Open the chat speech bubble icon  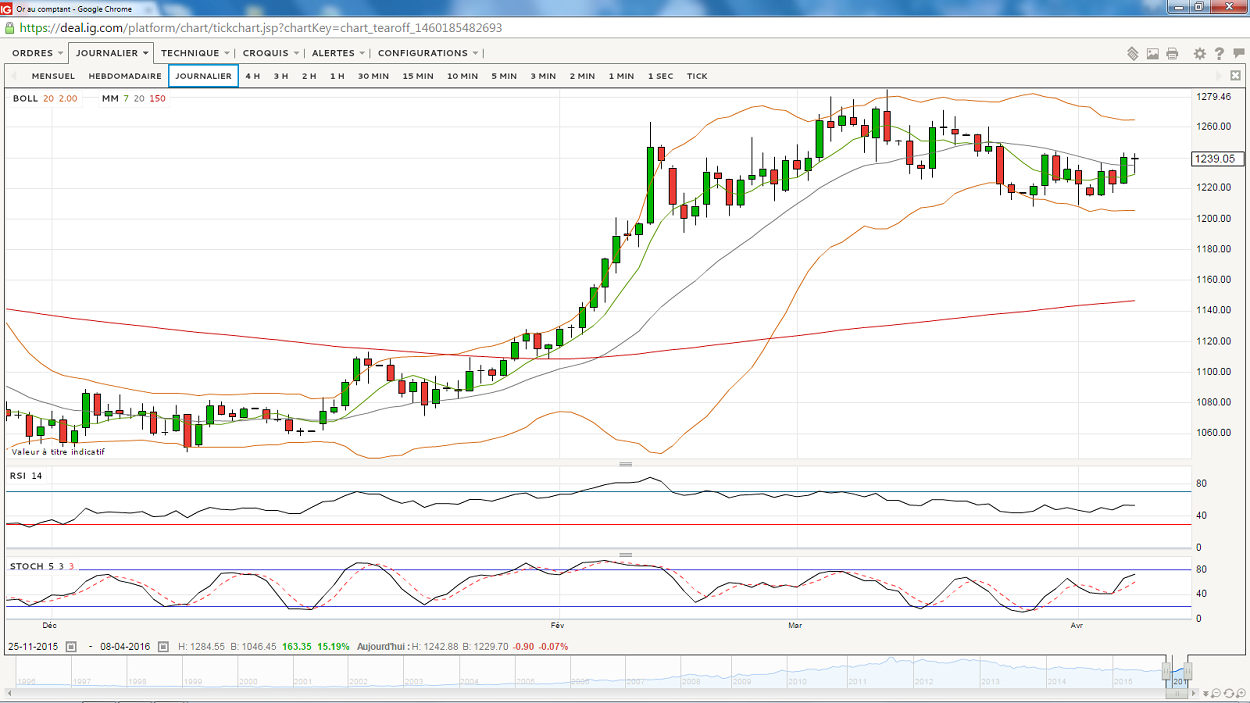1239,54
